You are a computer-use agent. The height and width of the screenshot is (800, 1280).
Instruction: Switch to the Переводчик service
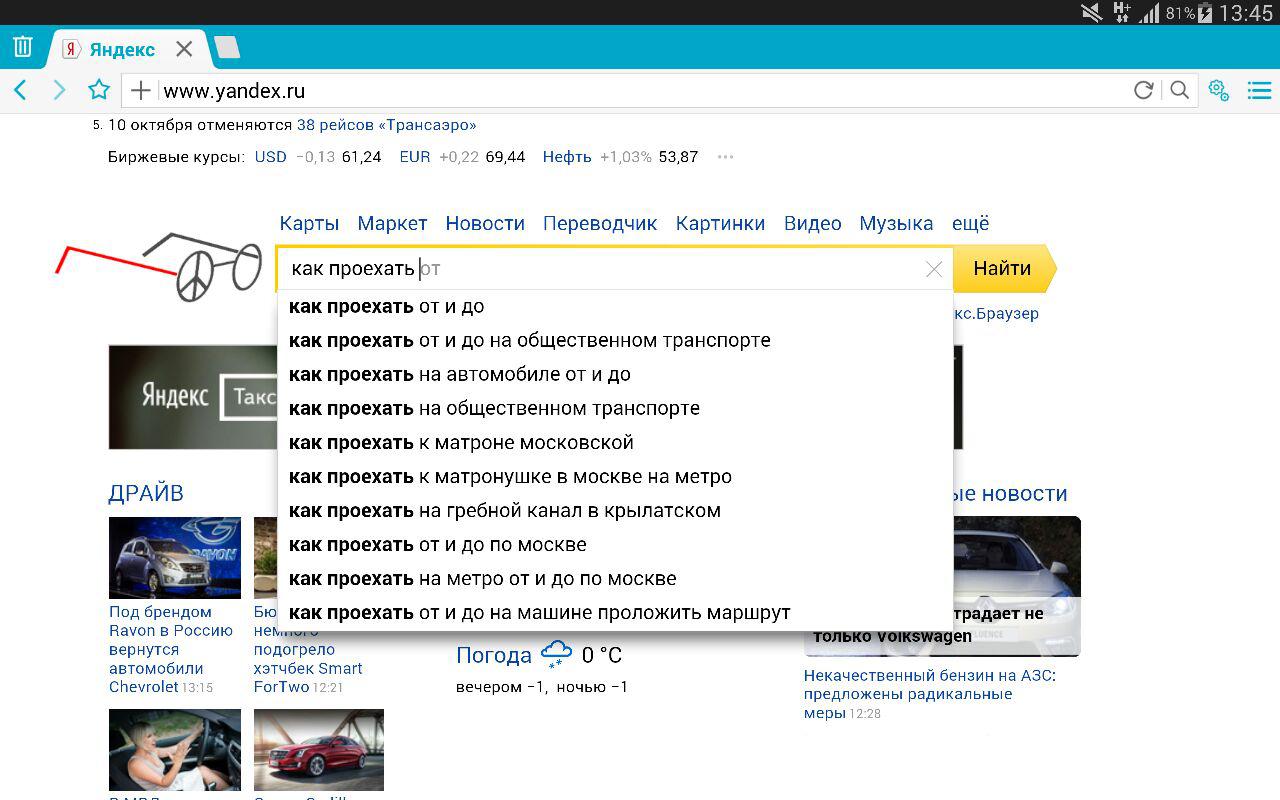pos(600,224)
